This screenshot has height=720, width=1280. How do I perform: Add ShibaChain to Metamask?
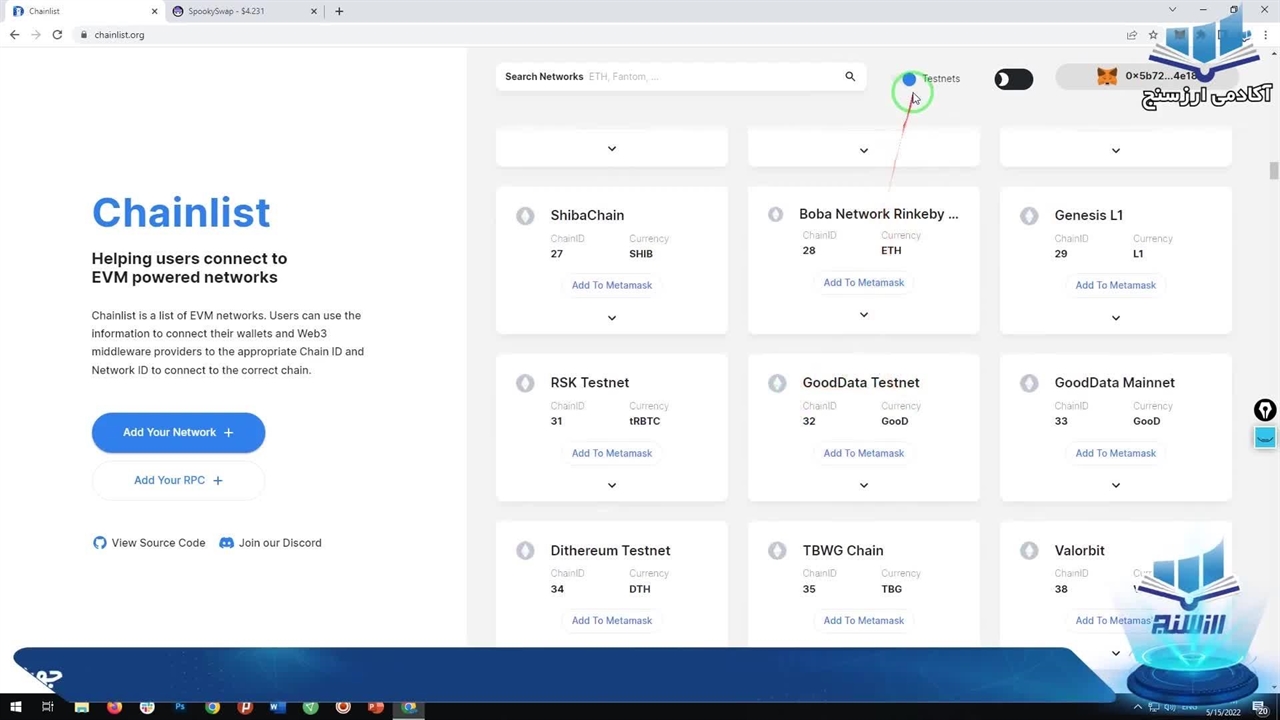coord(612,285)
